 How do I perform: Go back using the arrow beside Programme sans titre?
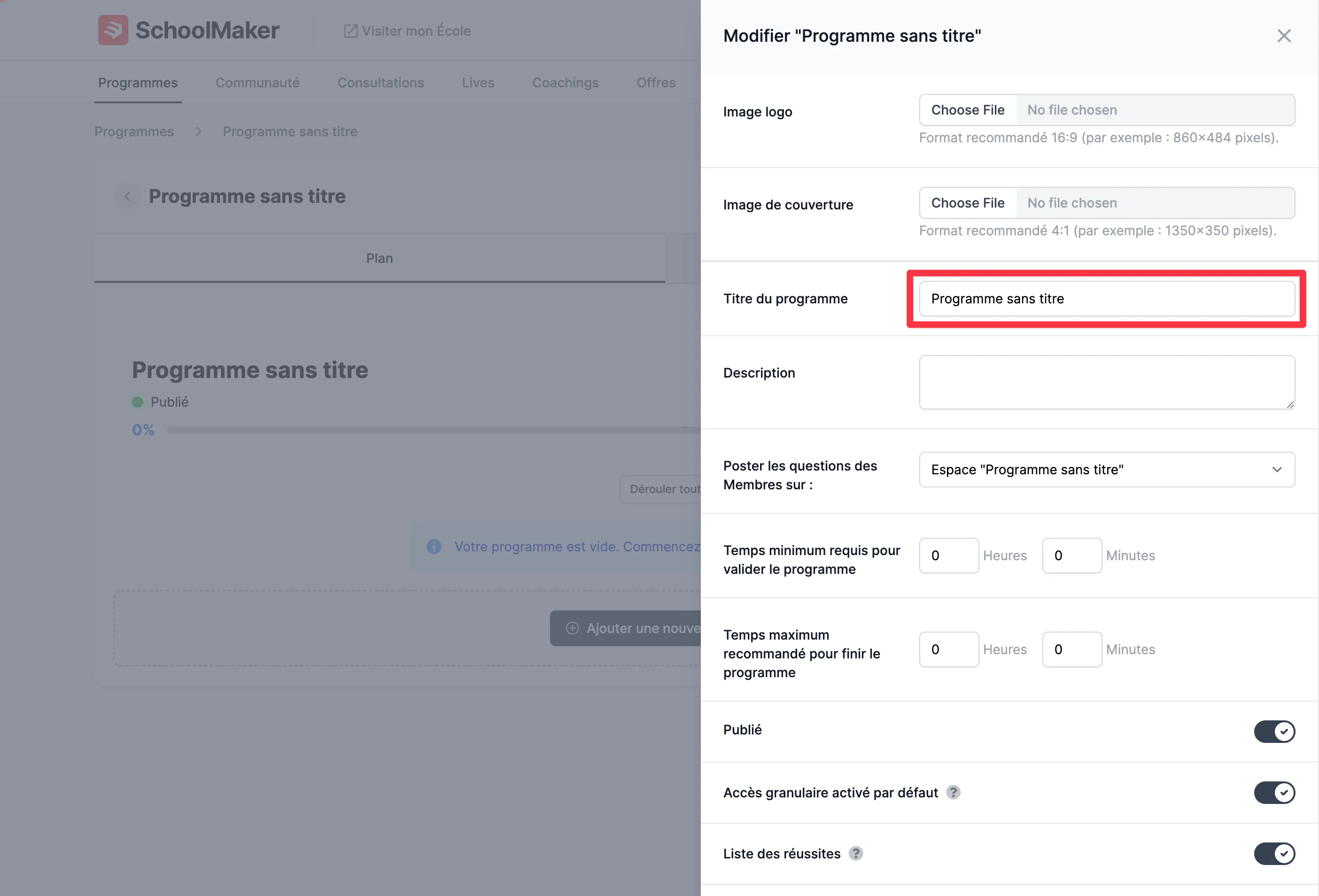128,196
